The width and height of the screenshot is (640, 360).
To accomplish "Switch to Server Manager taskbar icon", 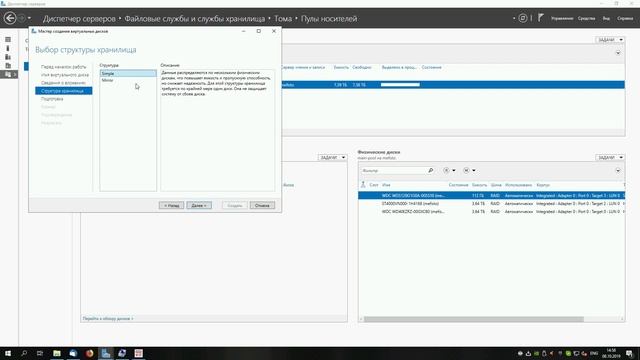I will pos(106,353).
